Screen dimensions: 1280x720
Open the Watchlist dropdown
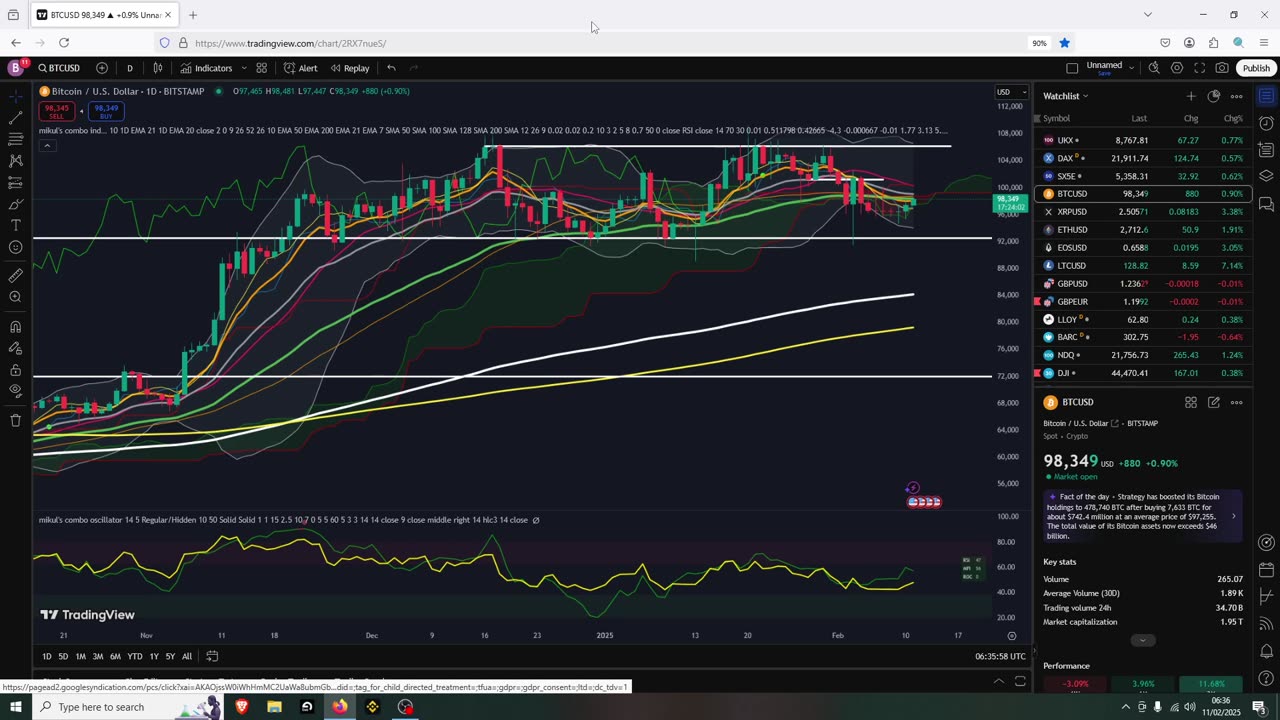coord(1066,96)
